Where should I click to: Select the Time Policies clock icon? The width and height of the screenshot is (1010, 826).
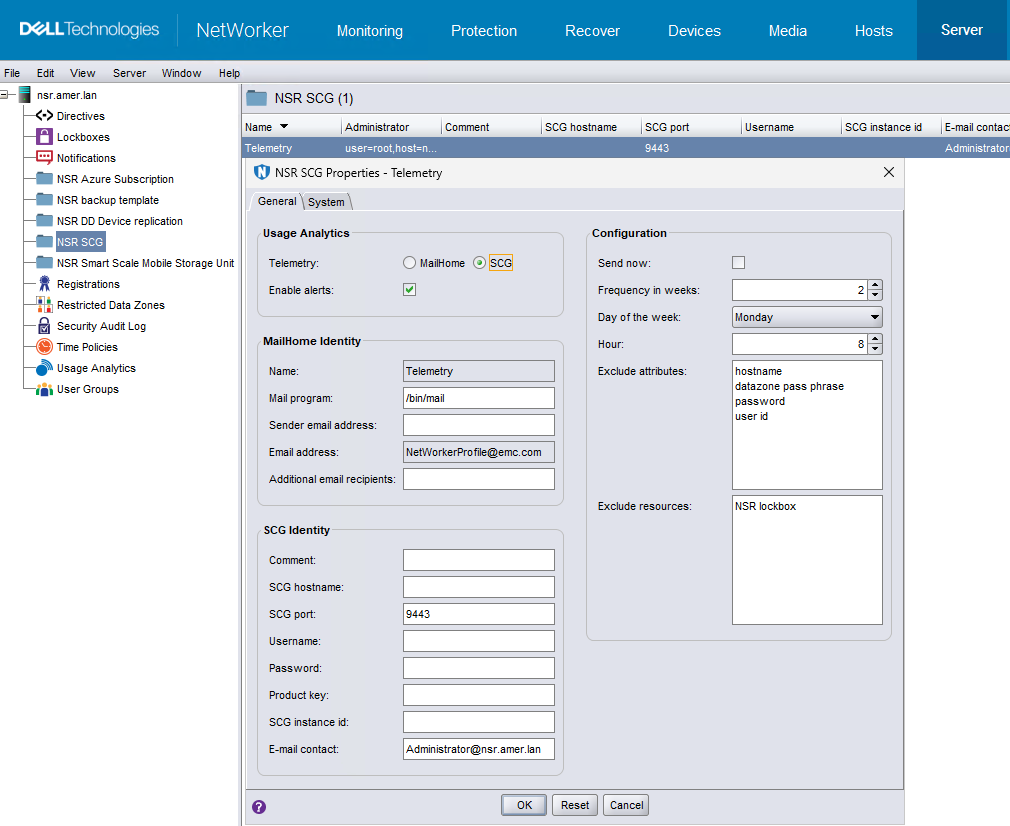pyautogui.click(x=44, y=347)
